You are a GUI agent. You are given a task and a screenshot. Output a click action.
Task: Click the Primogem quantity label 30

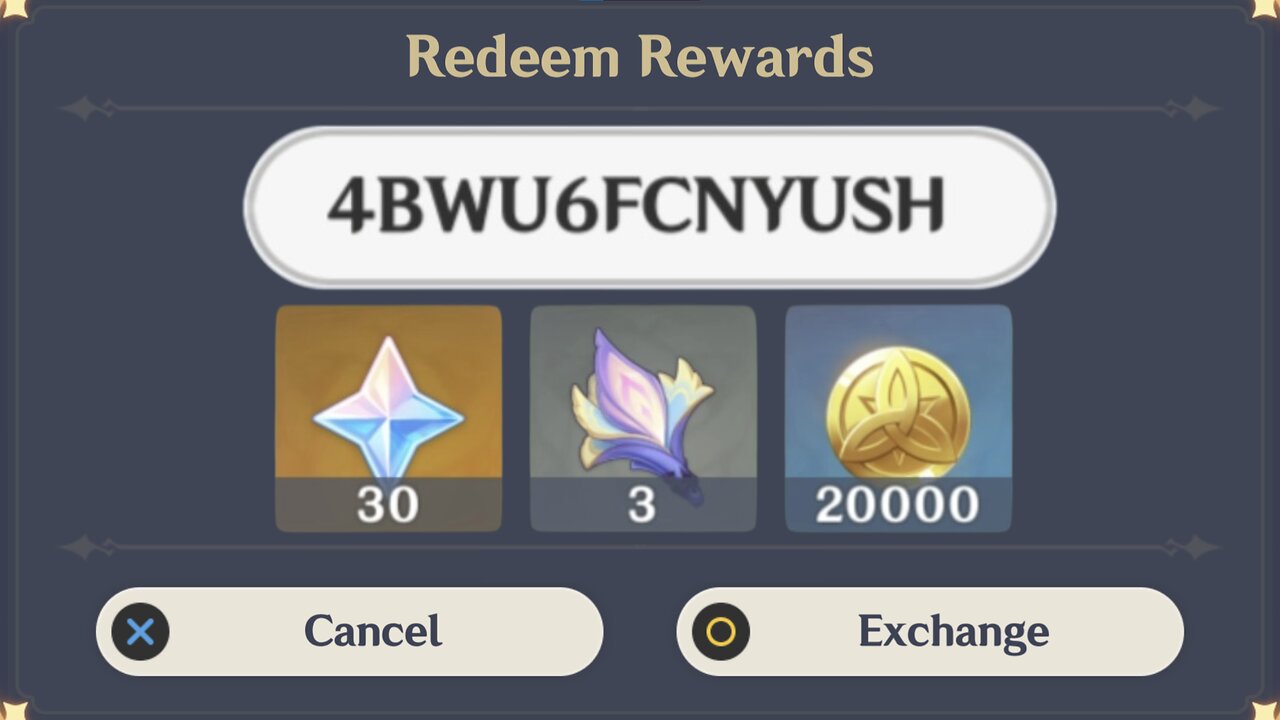pos(388,505)
